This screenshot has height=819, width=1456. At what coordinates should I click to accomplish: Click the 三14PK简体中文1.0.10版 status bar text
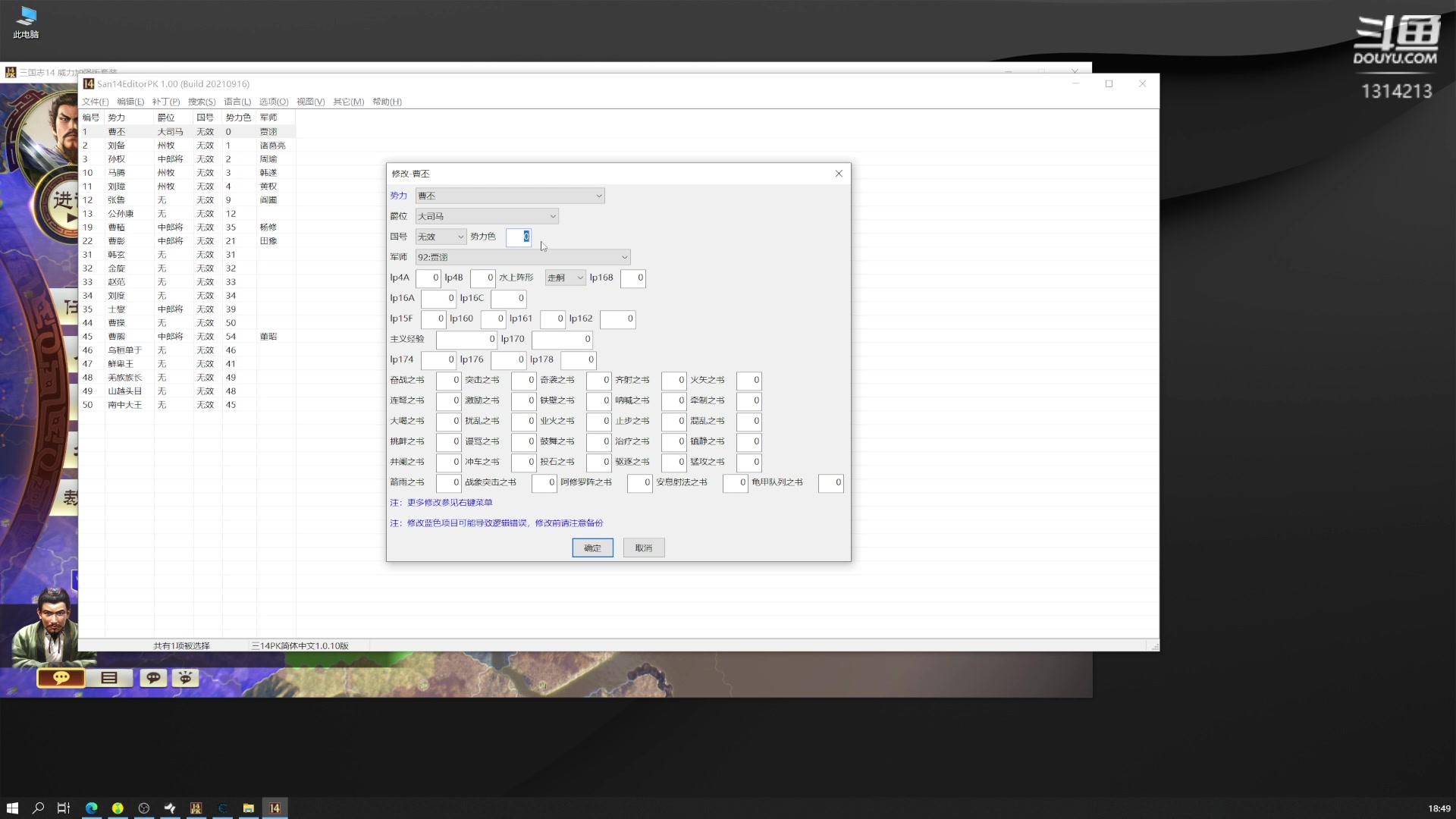pyautogui.click(x=300, y=646)
